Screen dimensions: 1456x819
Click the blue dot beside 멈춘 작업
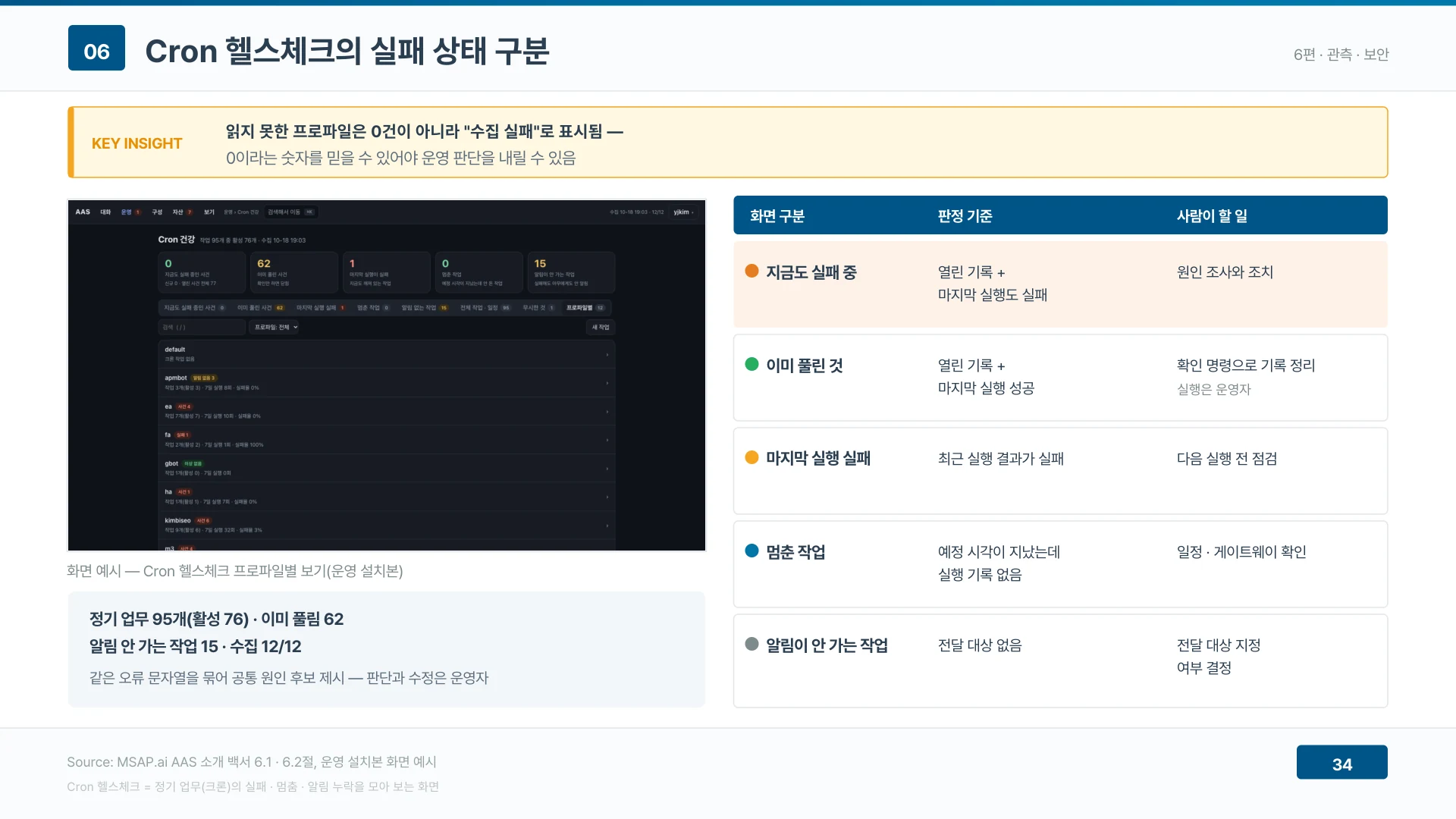point(752,551)
